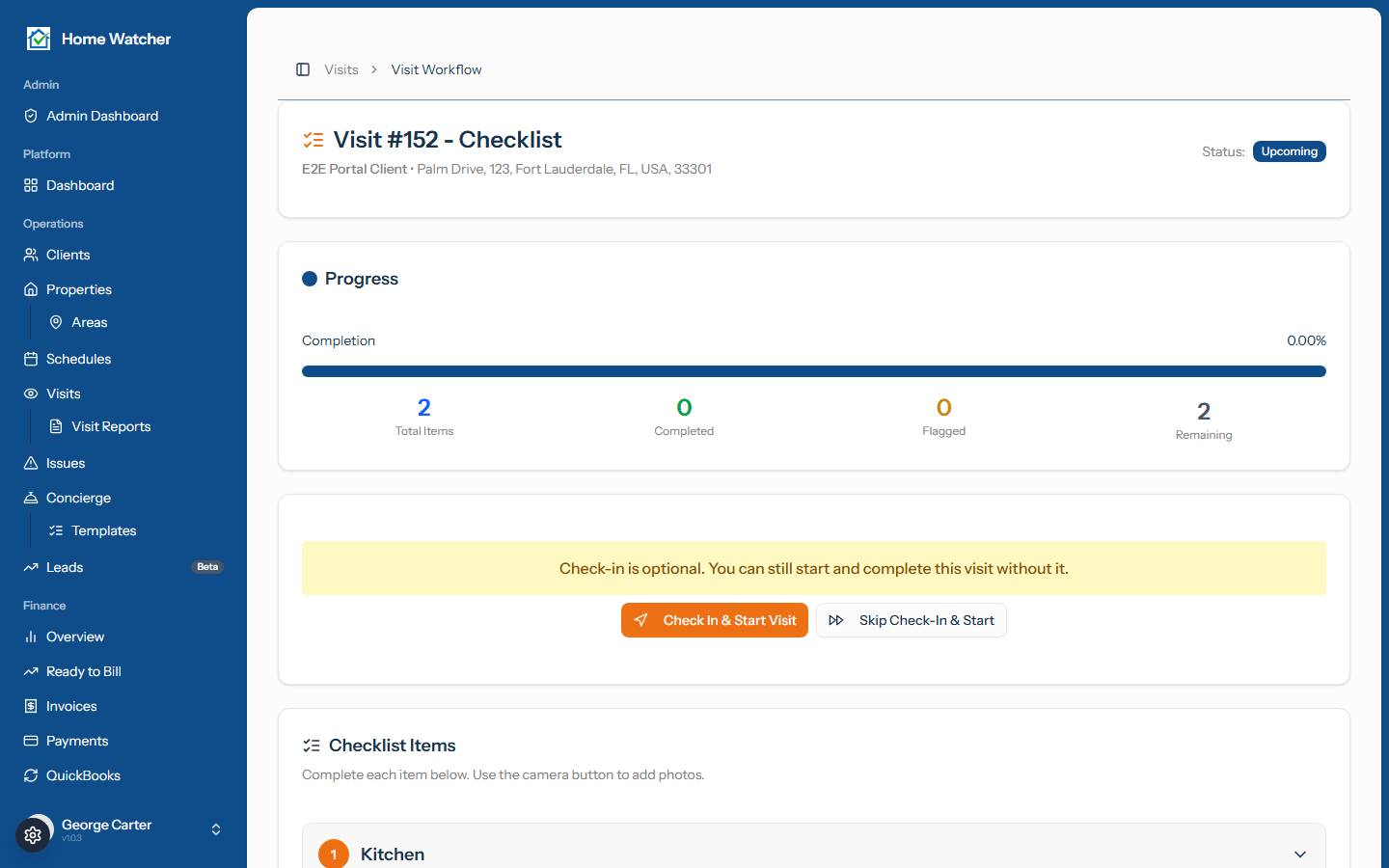The image size is (1389, 868).
Task: Toggle the sidebar panel icon
Action: click(x=303, y=69)
